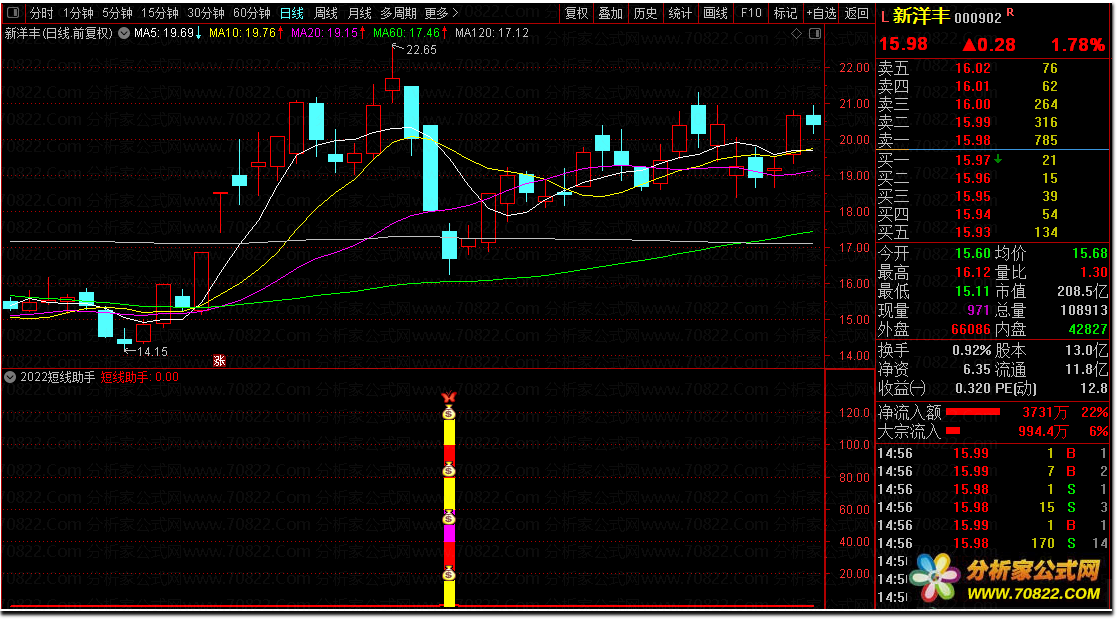Select the 日线 daily chart tab

[292, 13]
